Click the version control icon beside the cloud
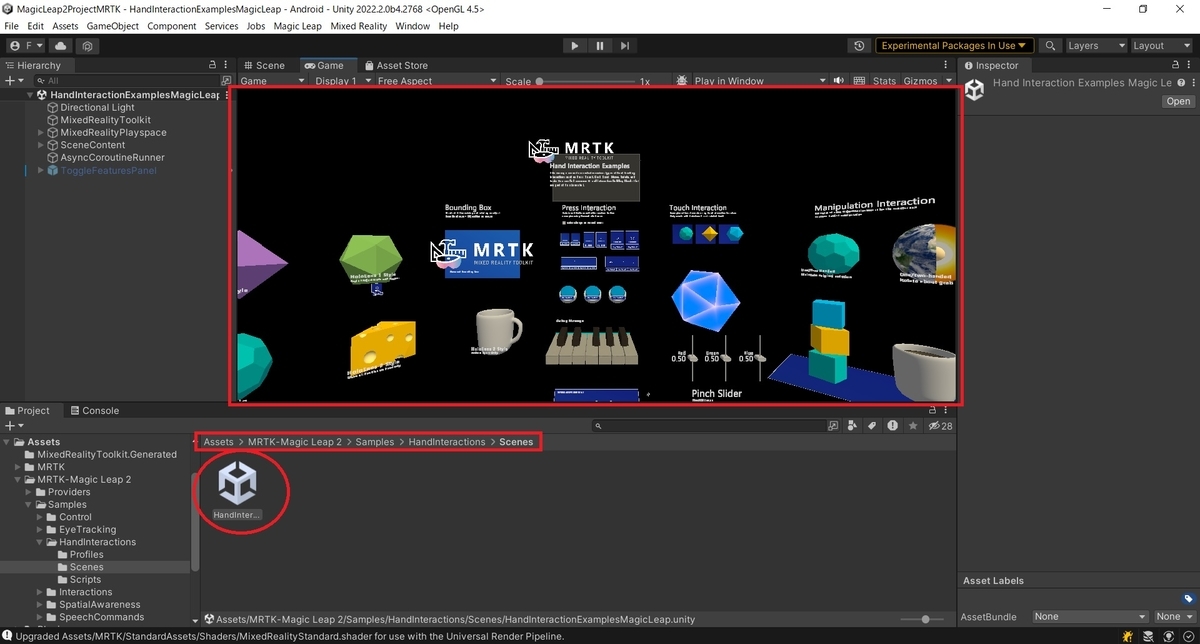 [88, 46]
